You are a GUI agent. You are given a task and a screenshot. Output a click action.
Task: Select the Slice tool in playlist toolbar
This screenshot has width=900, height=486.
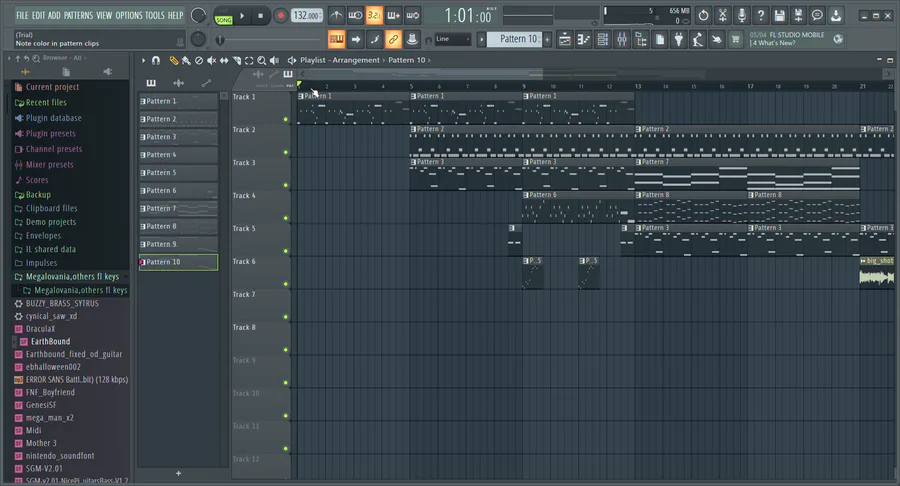(x=236, y=60)
